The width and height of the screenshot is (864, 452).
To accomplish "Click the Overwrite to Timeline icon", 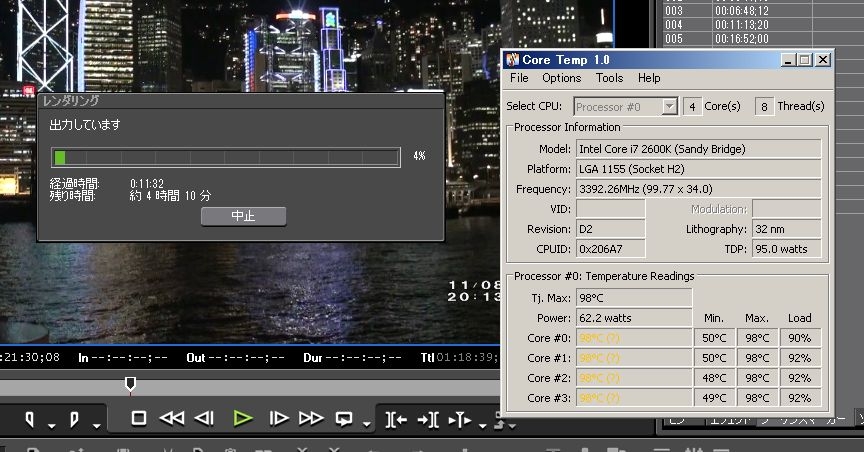I will coord(427,419).
